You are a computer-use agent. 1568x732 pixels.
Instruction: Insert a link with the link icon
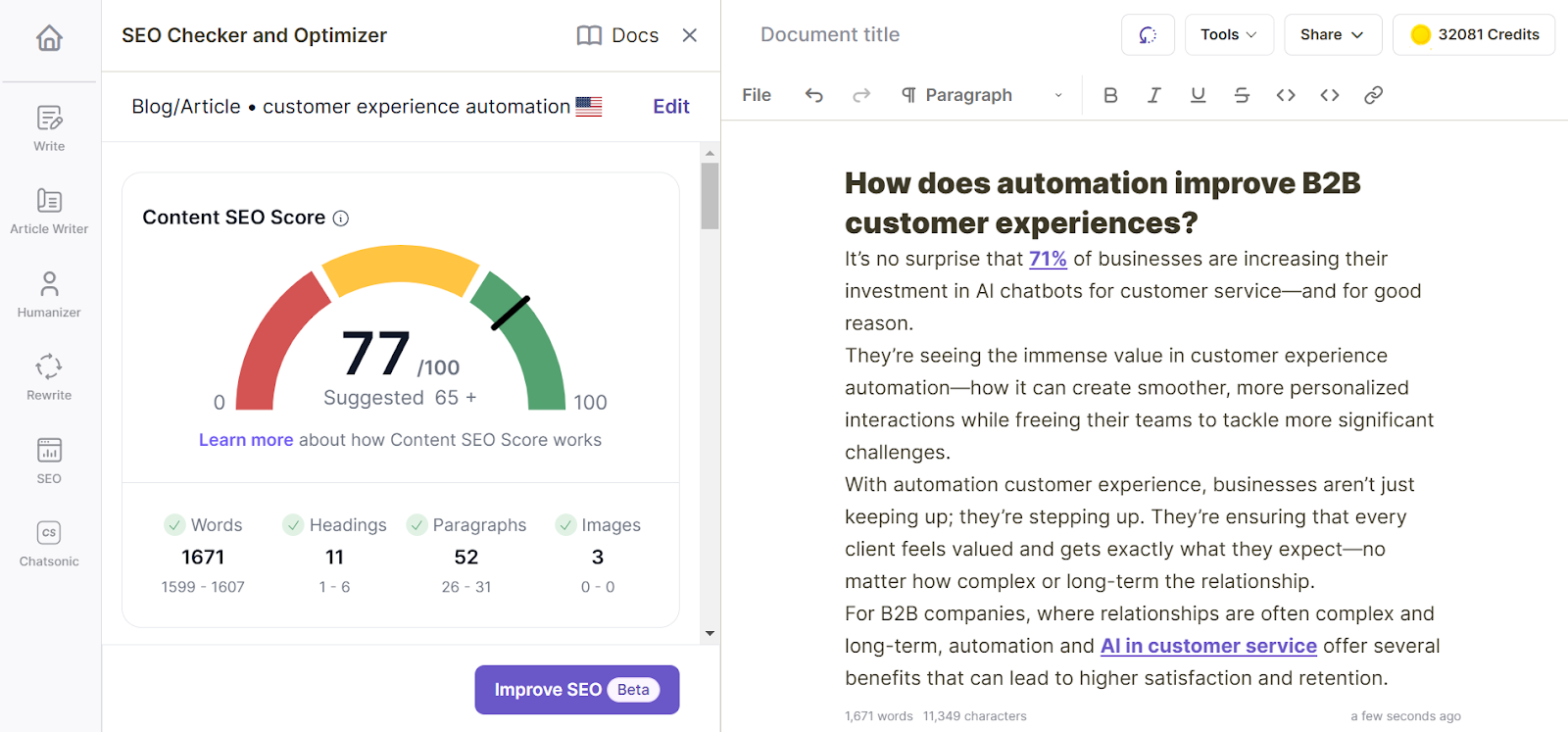(x=1373, y=95)
